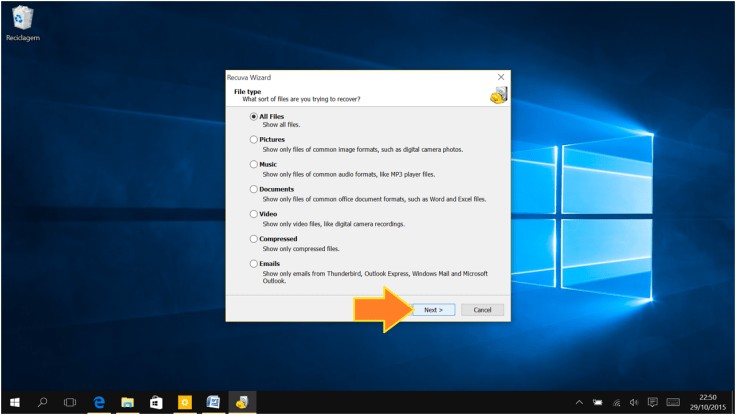Choose the Pictures file type option
Screen dimensions: 736x415
(254, 140)
